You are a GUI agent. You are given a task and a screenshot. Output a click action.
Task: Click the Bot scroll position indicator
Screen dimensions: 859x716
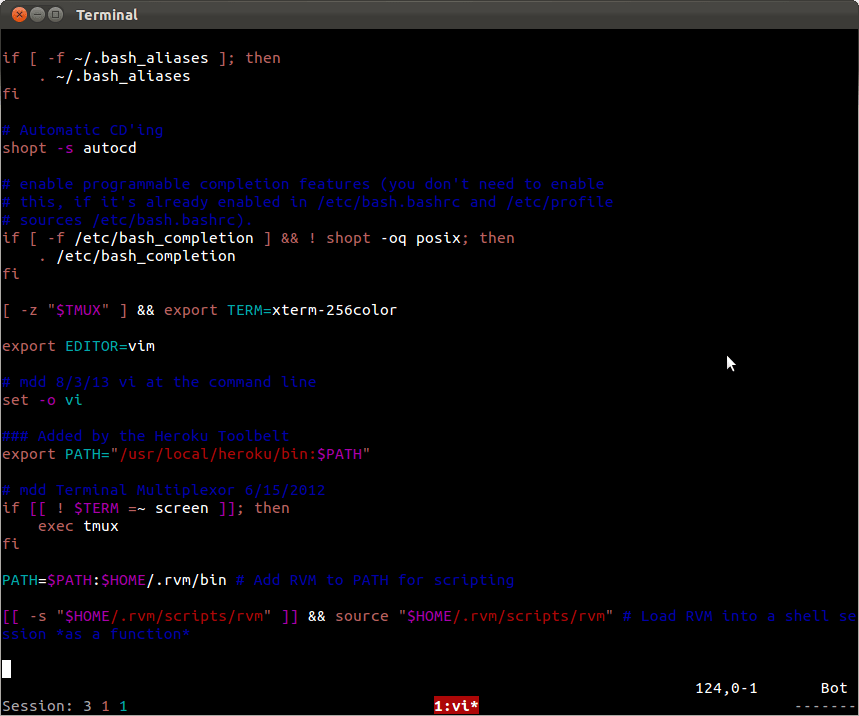(834, 688)
